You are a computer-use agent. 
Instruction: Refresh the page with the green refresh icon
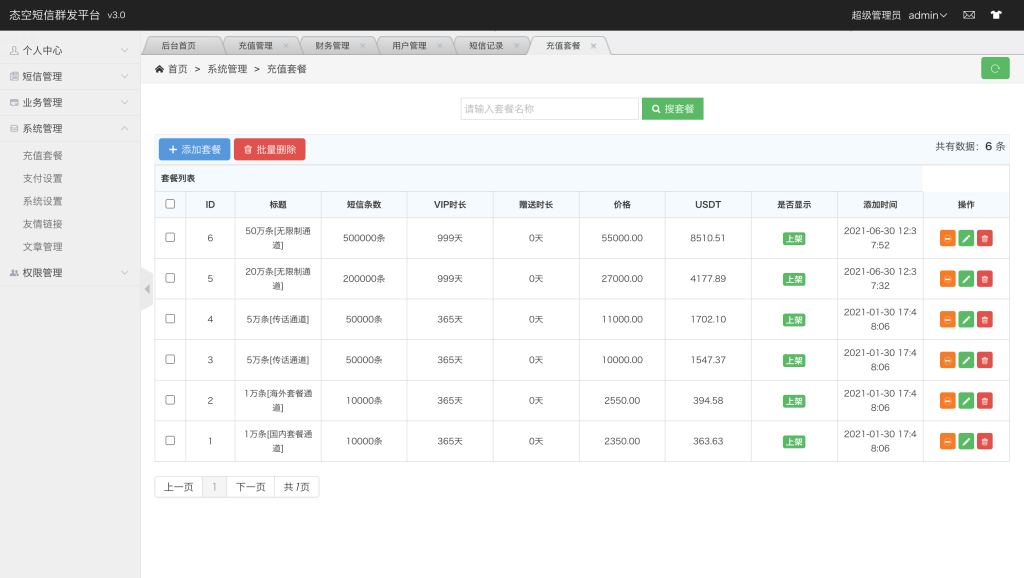pos(995,68)
